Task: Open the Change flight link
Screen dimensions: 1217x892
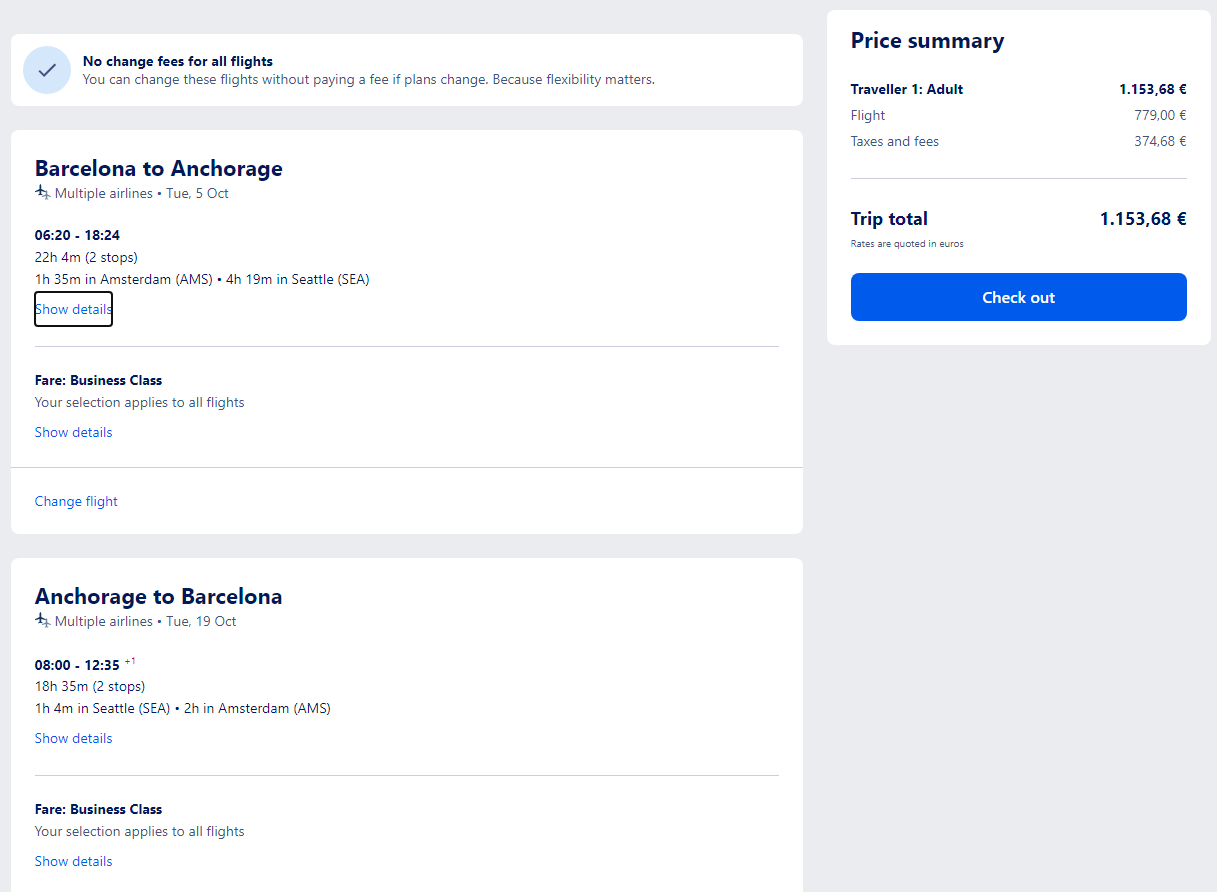Action: pyautogui.click(x=76, y=501)
